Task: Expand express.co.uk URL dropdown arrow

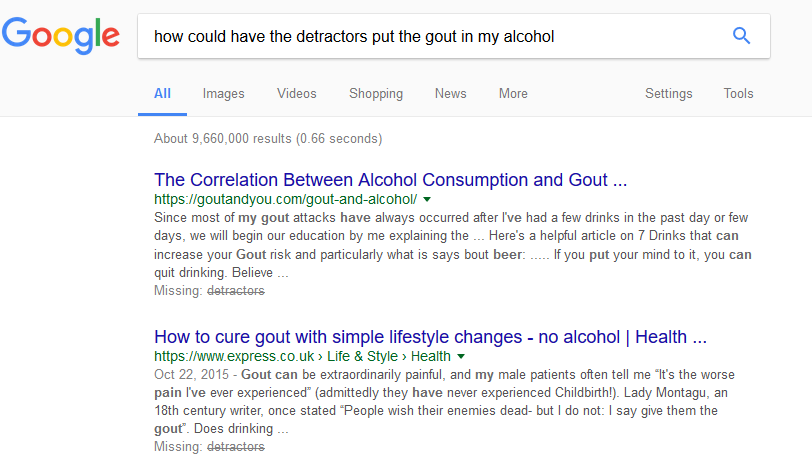Action: coord(461,356)
